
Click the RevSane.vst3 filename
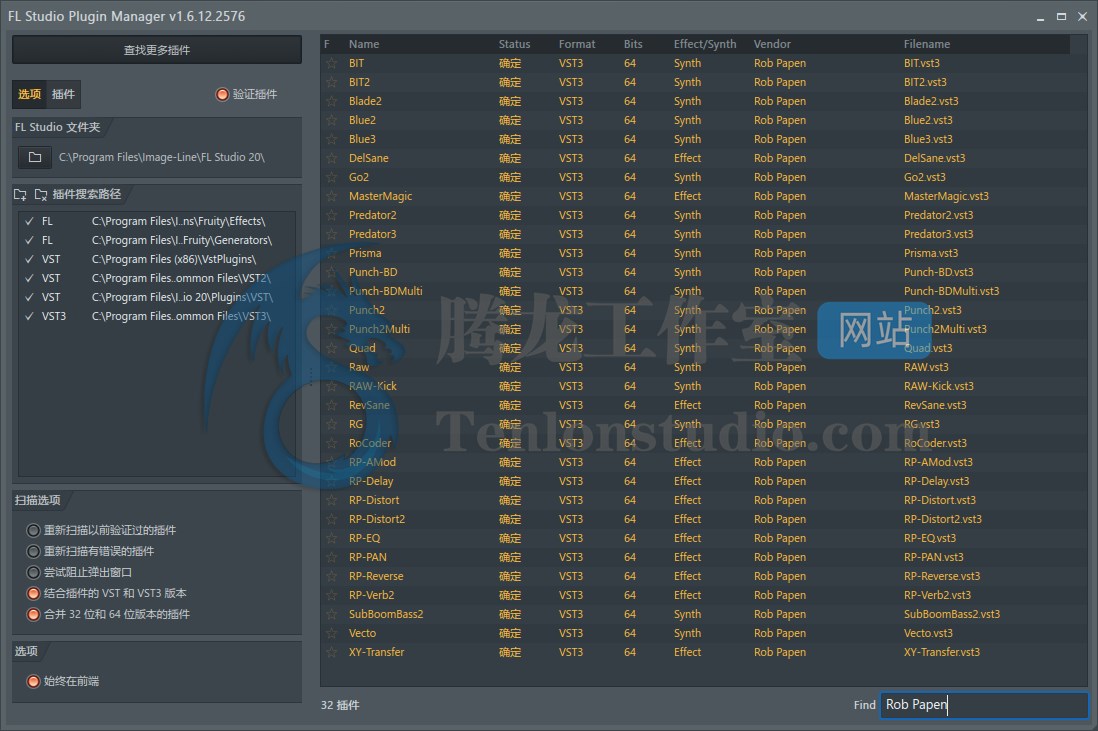point(935,405)
